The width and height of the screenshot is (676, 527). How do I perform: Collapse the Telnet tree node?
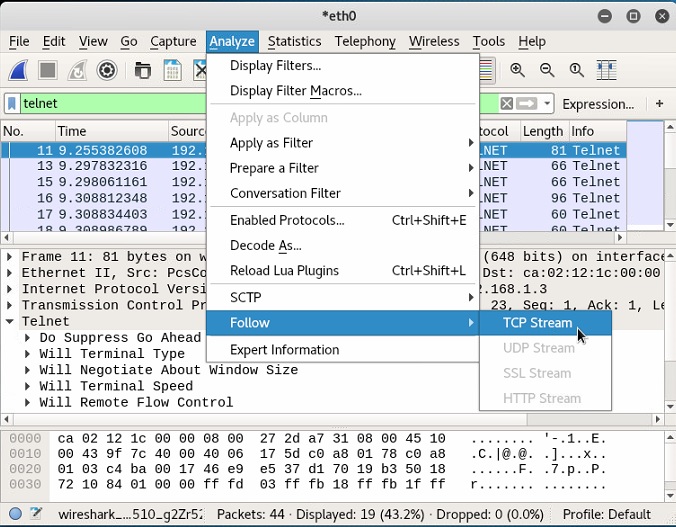pos(9,321)
